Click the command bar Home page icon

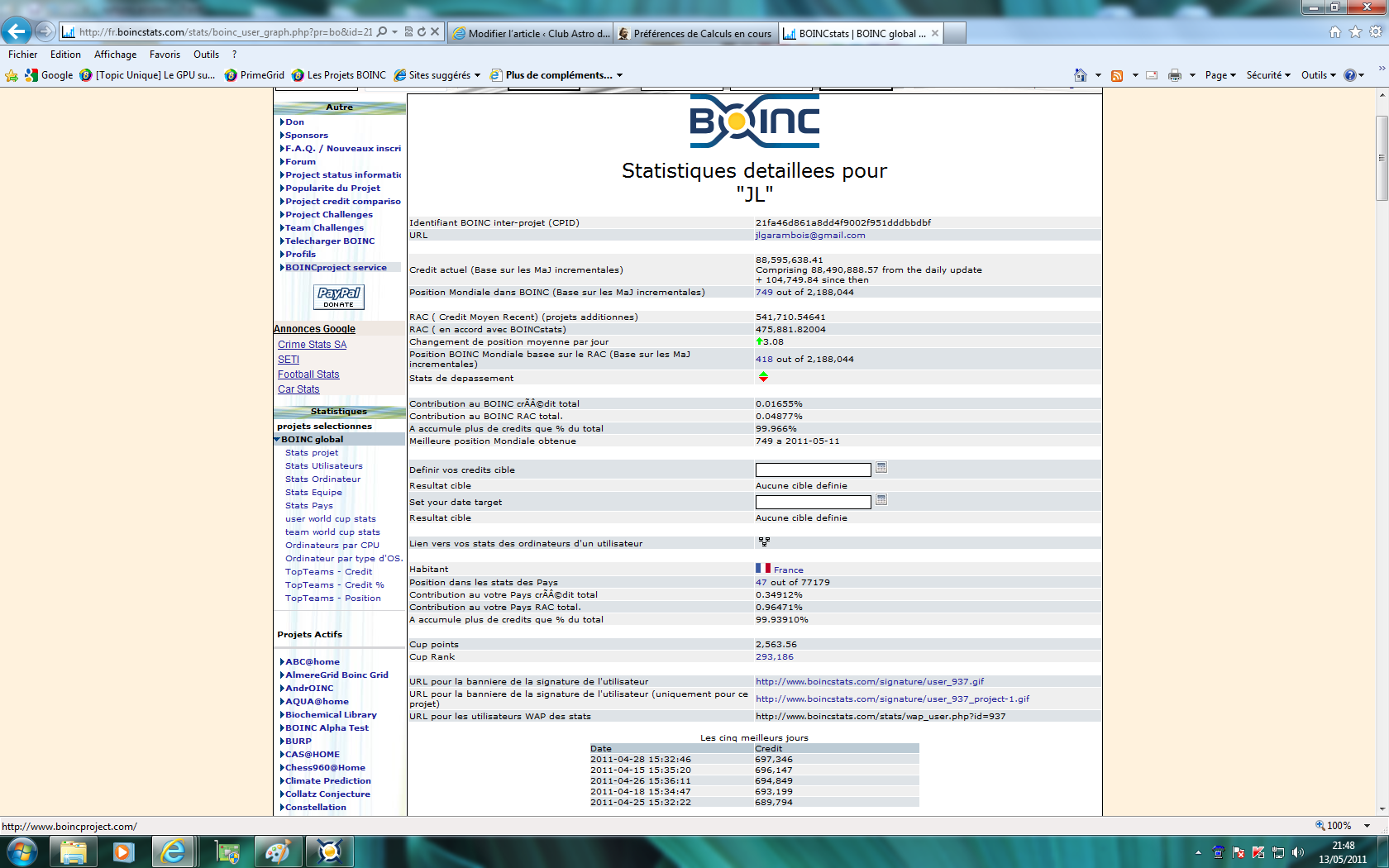pos(1080,75)
